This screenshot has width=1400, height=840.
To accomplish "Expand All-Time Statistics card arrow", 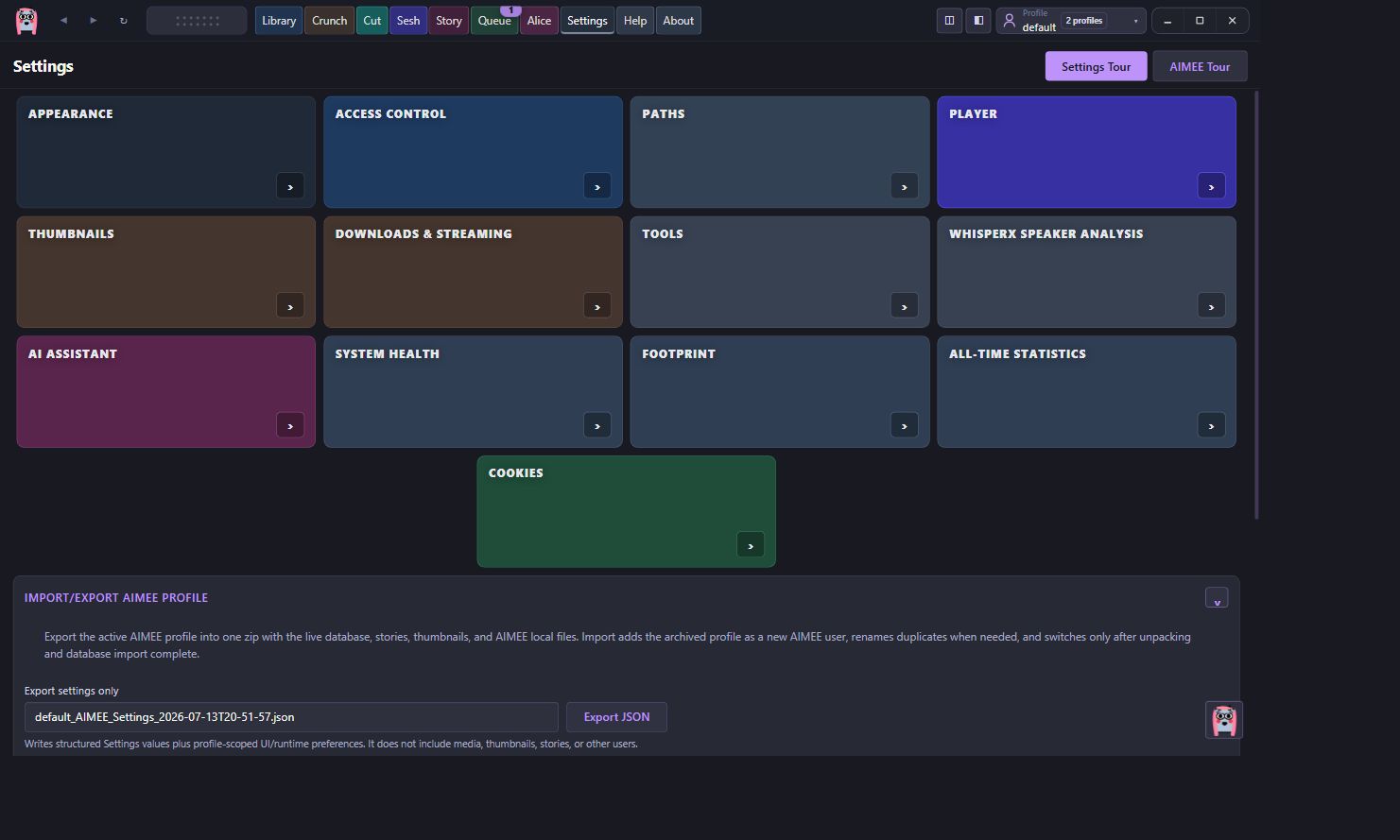I will (x=1212, y=425).
